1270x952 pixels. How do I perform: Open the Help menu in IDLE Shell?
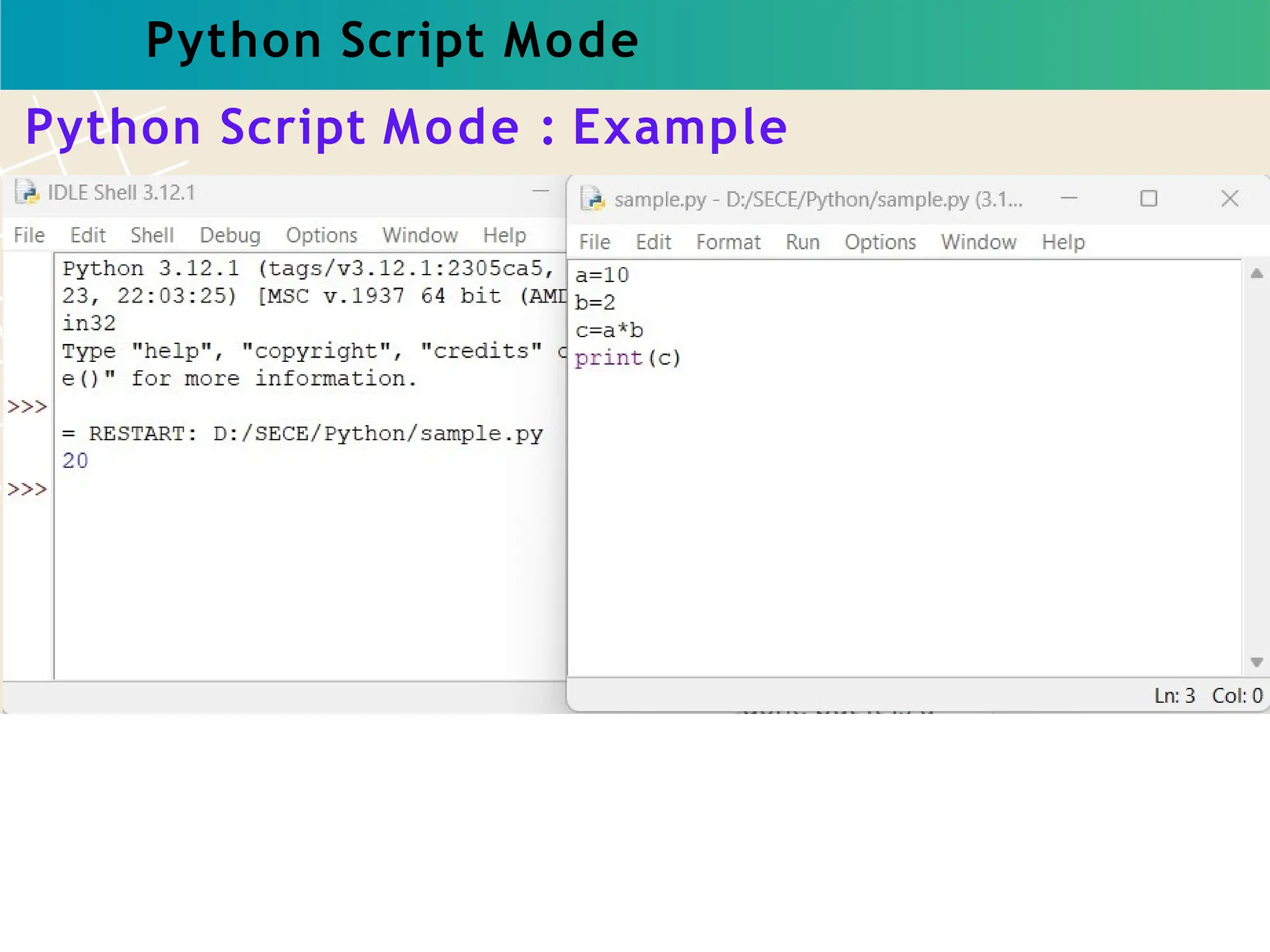tap(504, 235)
